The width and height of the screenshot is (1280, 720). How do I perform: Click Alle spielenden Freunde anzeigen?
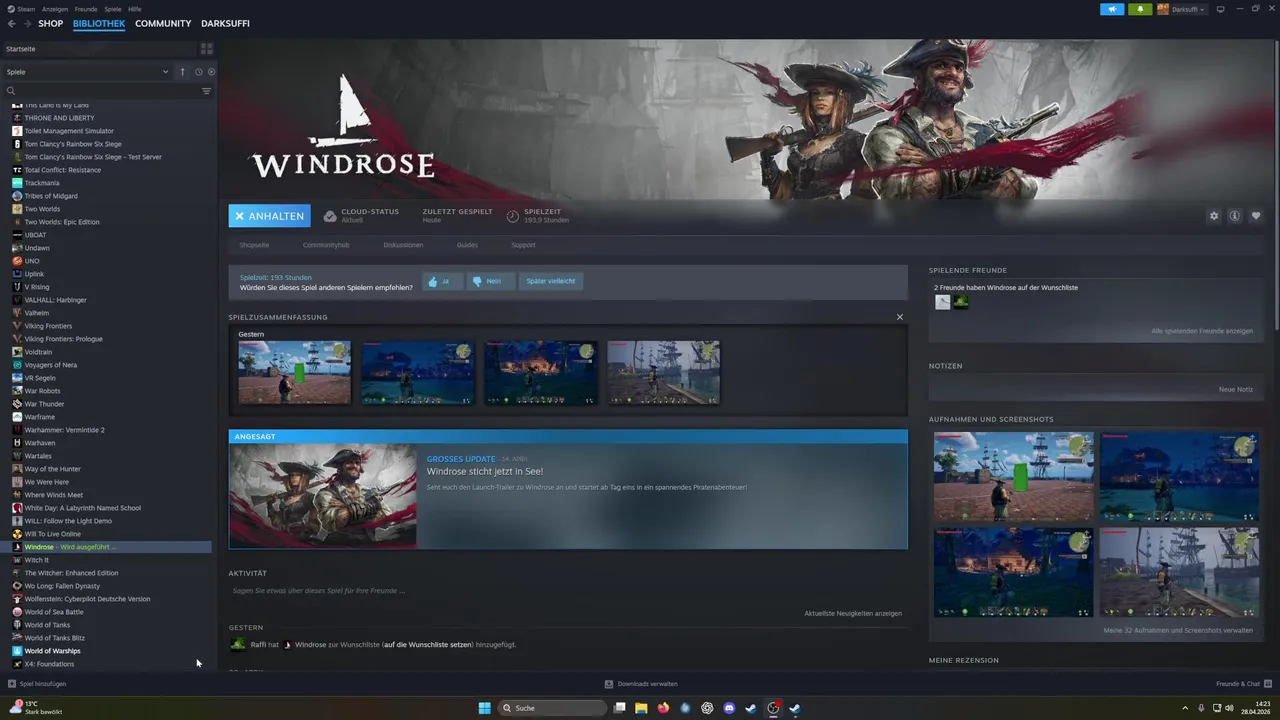click(x=1201, y=331)
